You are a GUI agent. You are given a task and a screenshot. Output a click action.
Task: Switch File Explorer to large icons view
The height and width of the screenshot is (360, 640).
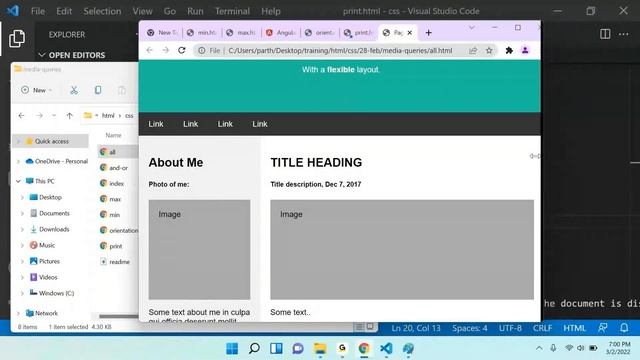[x=370, y=327]
